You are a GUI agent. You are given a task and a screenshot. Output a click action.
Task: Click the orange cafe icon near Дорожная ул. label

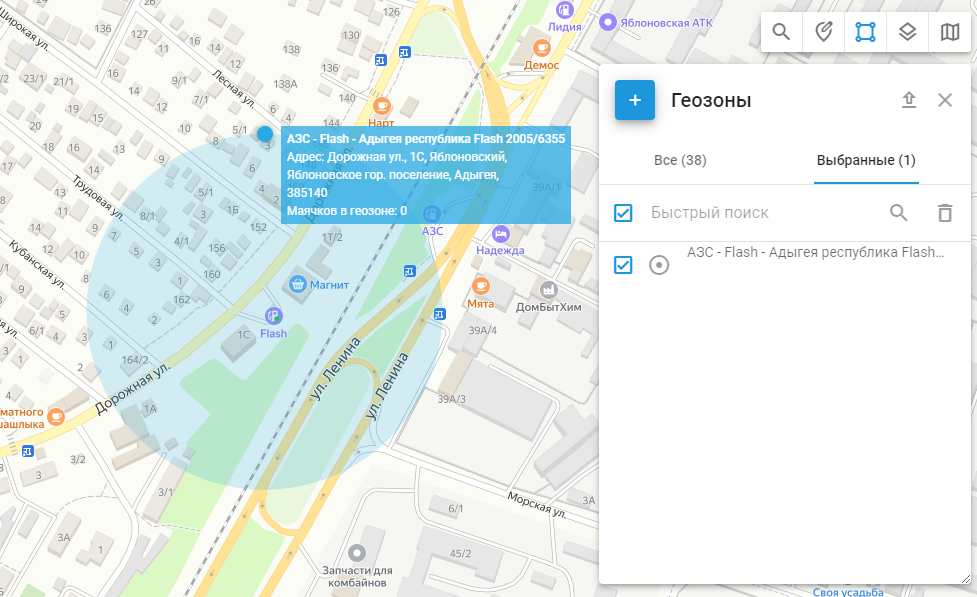(x=56, y=416)
